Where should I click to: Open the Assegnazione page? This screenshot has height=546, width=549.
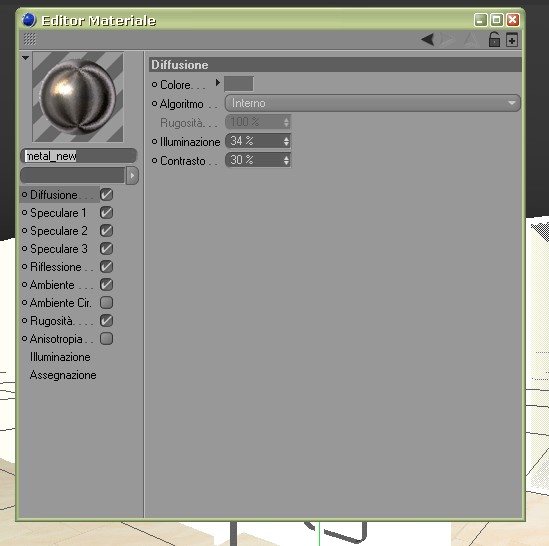coord(63,375)
